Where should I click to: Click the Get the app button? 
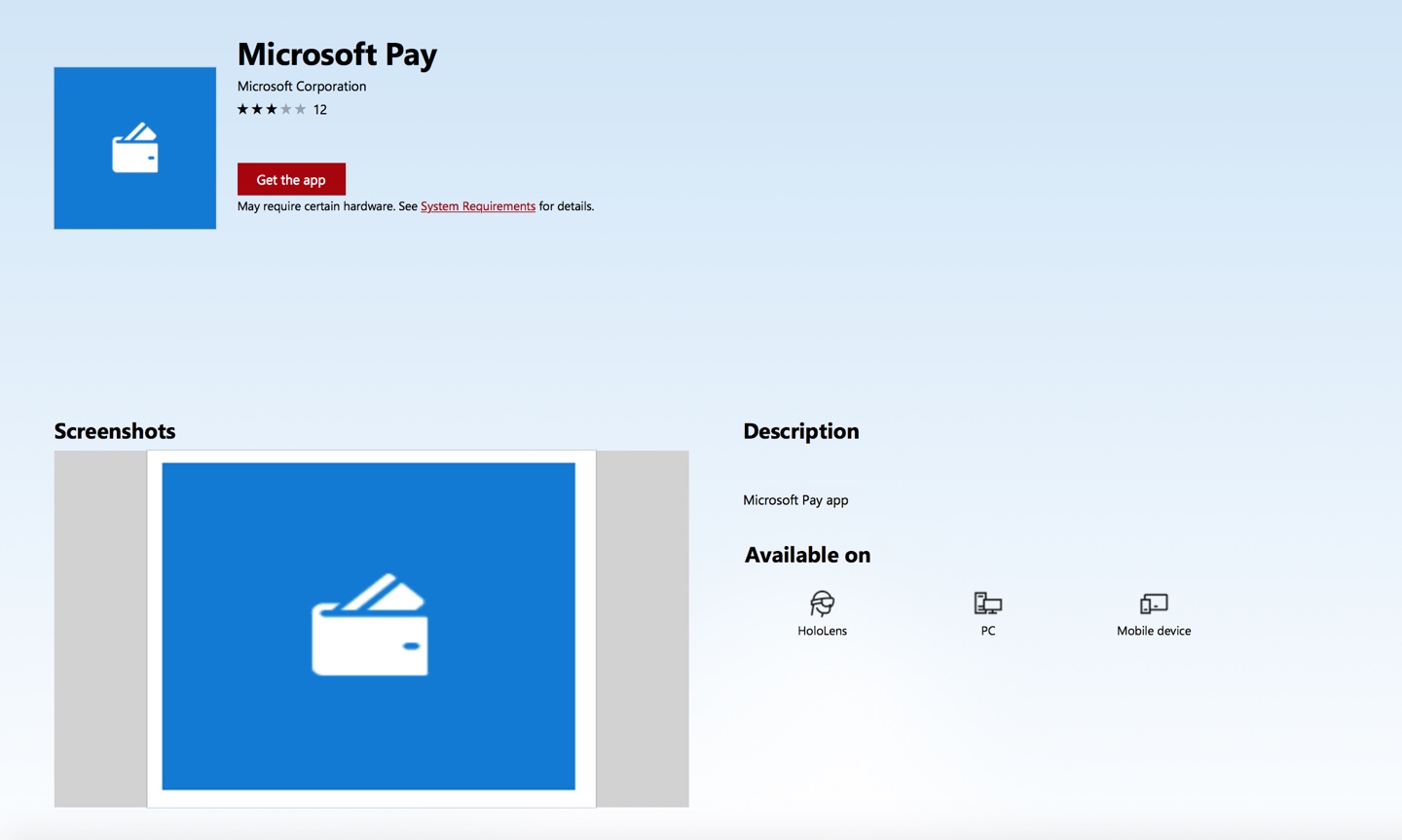[x=291, y=179]
